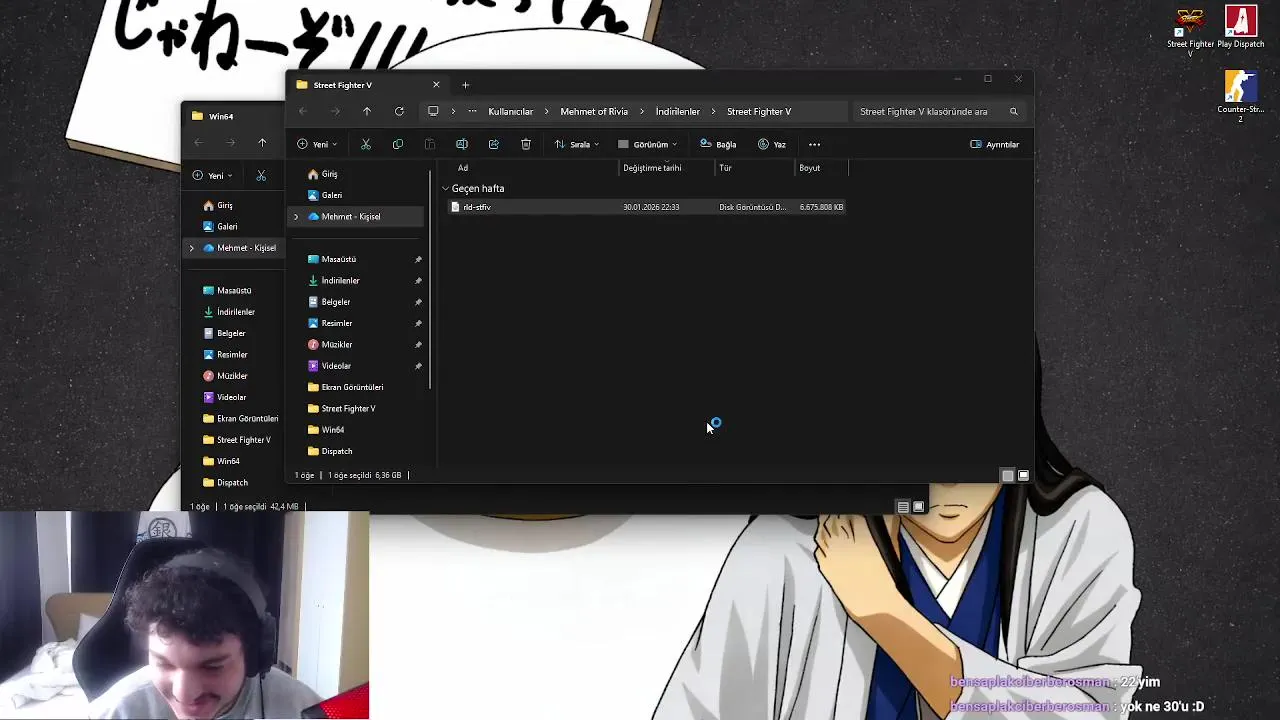Sort by Ad column header
This screenshot has height=720, width=1280.
463,168
